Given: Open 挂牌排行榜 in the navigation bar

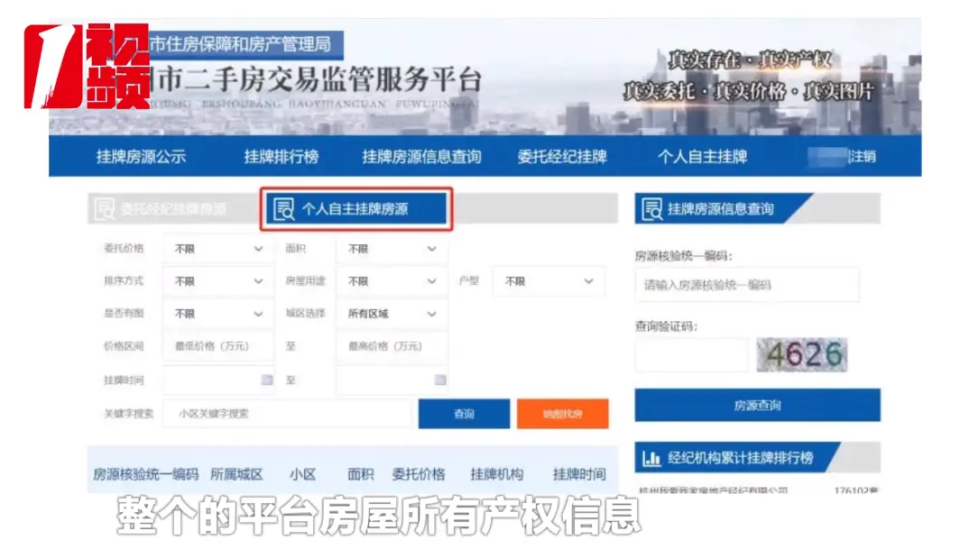Looking at the screenshot, I should tap(281, 157).
